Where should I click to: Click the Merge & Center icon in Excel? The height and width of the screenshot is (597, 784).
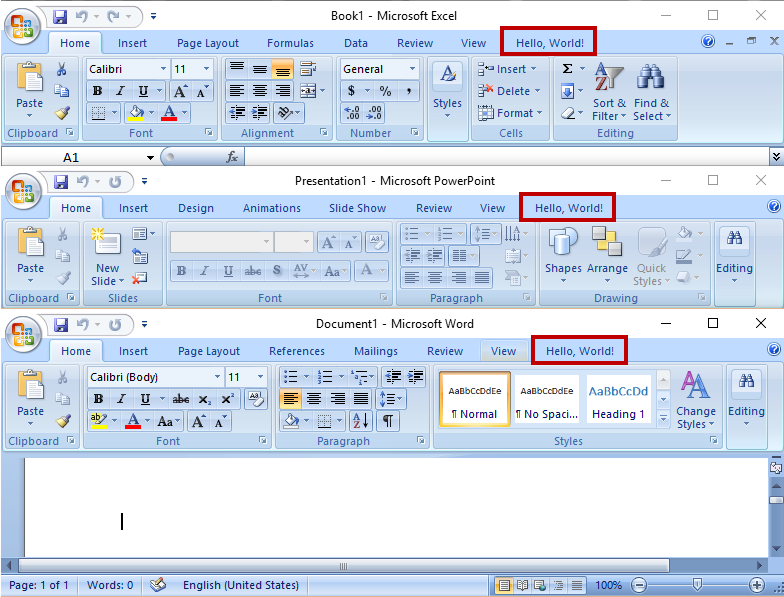click(308, 91)
